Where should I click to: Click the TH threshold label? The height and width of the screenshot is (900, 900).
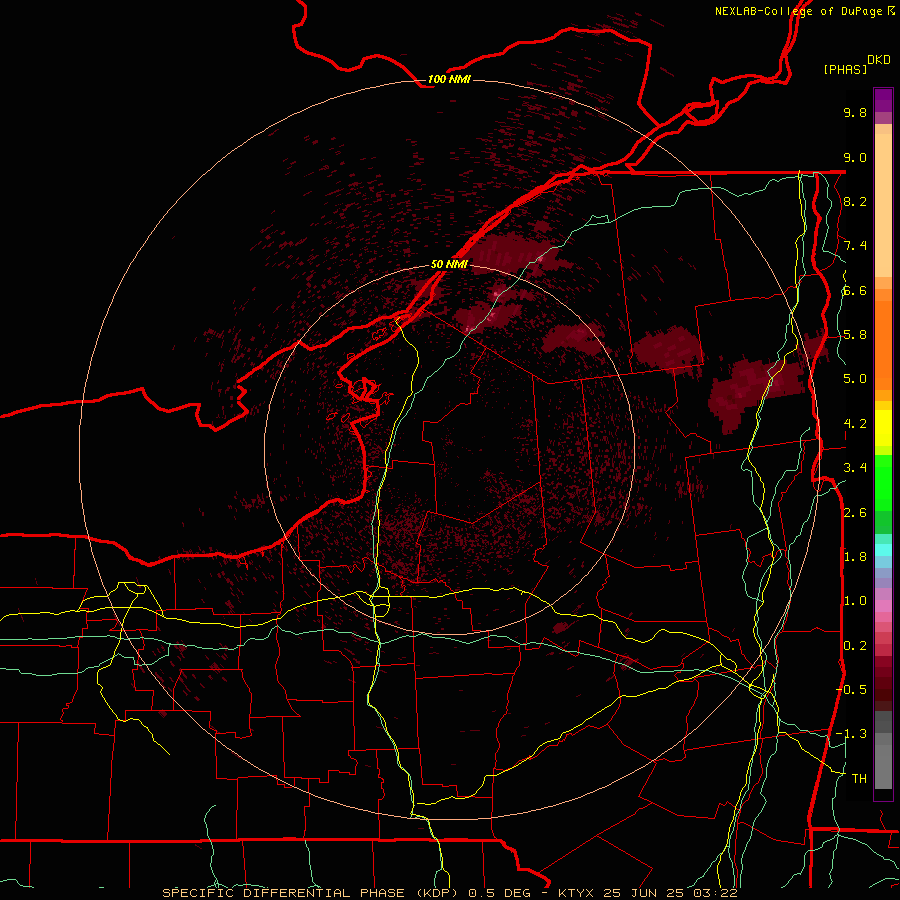[x=859, y=779]
